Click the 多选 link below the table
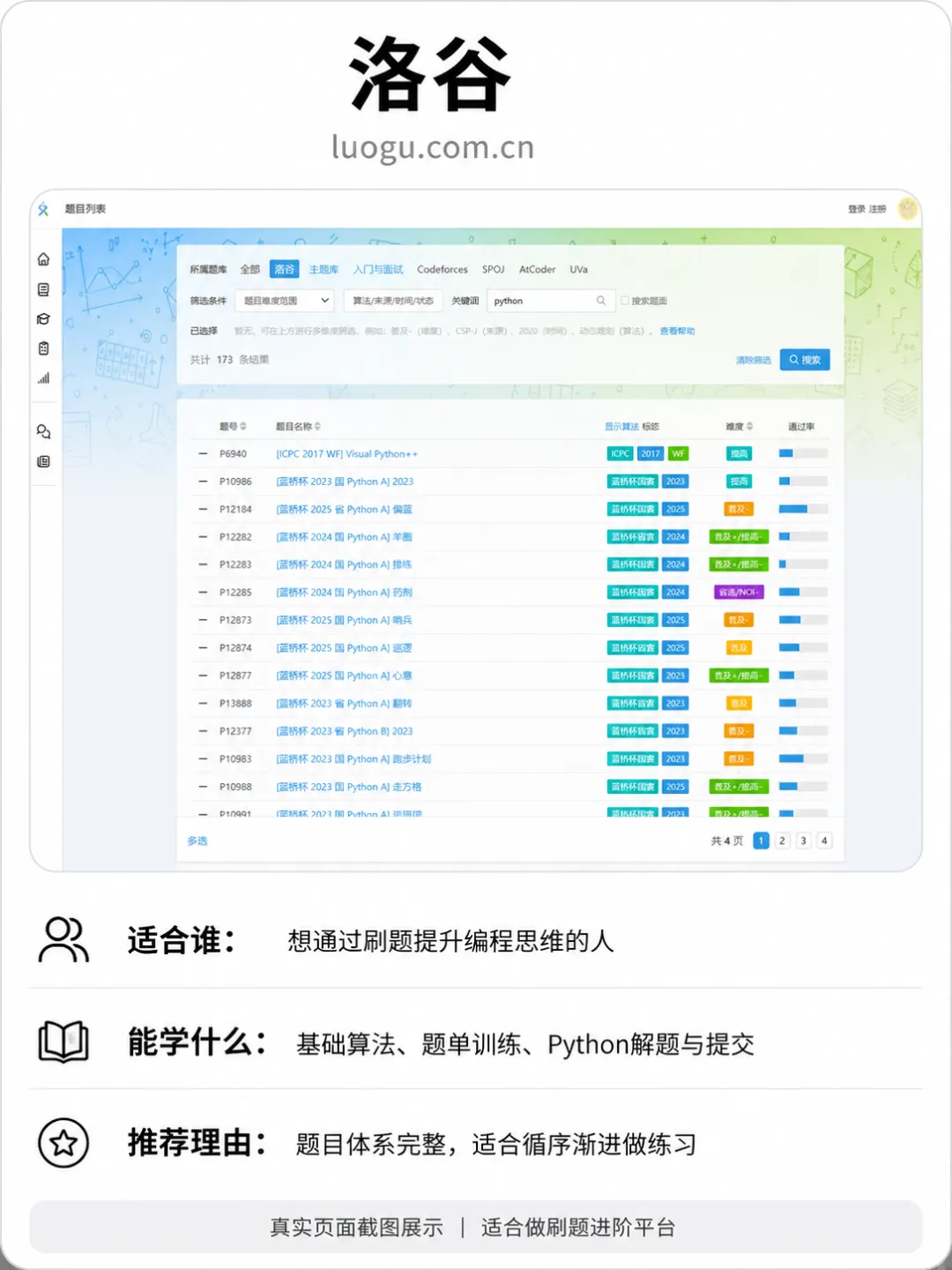952x1270 pixels. point(197,841)
